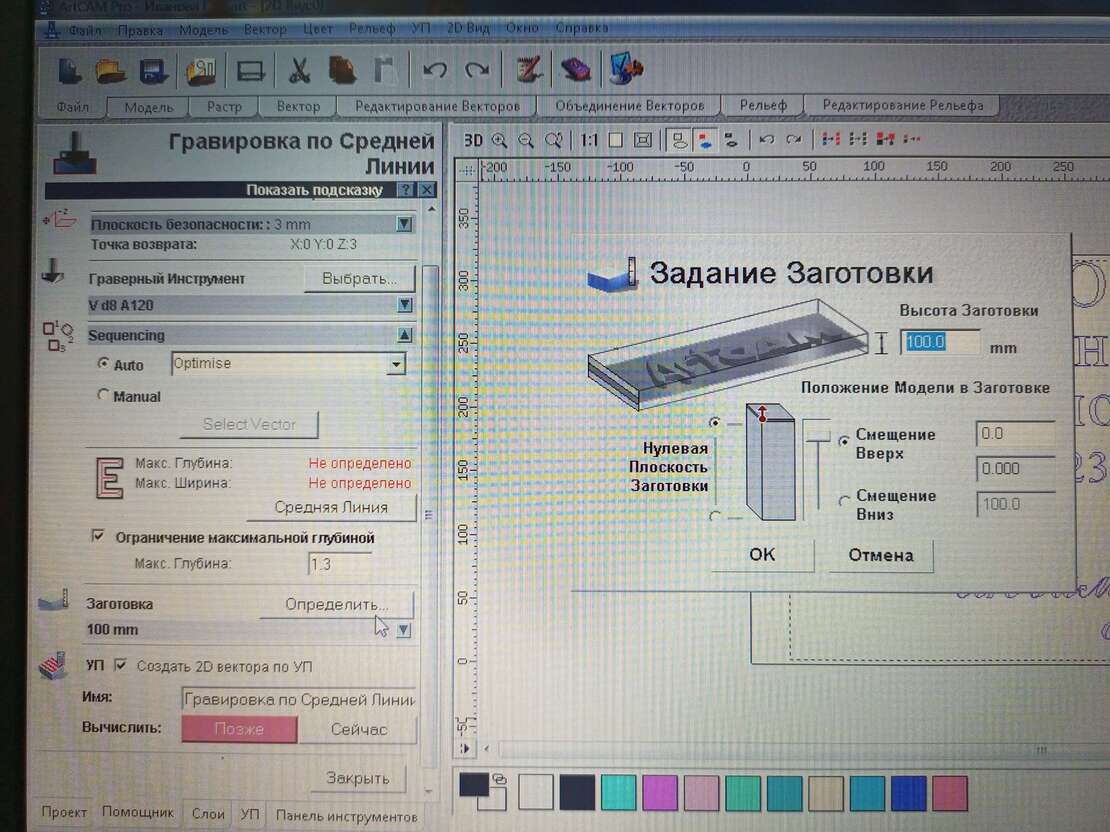This screenshot has height=832, width=1110.
Task: Switch to the Слои tab
Action: tap(208, 814)
